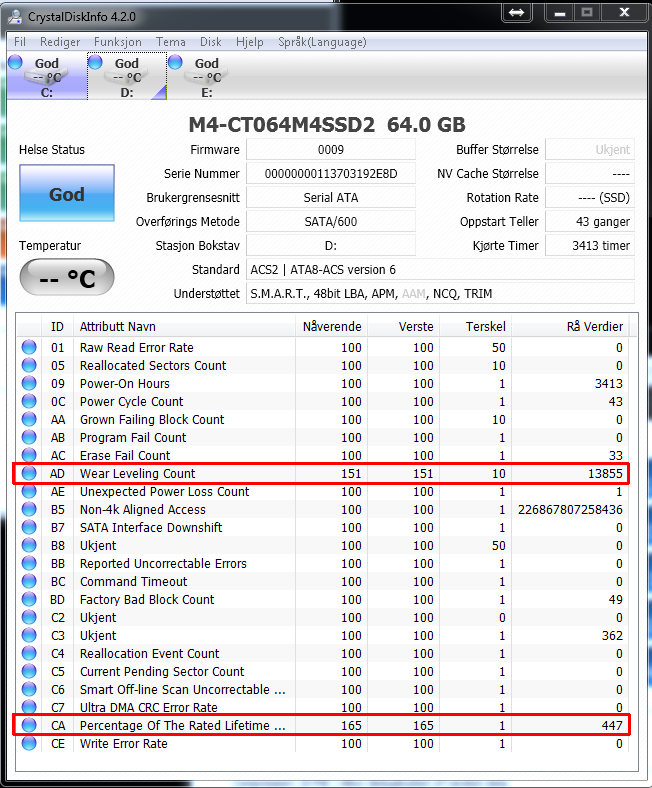Click status icon for Reported Uncorrectable Errors
652x788 pixels.
pos(29,564)
